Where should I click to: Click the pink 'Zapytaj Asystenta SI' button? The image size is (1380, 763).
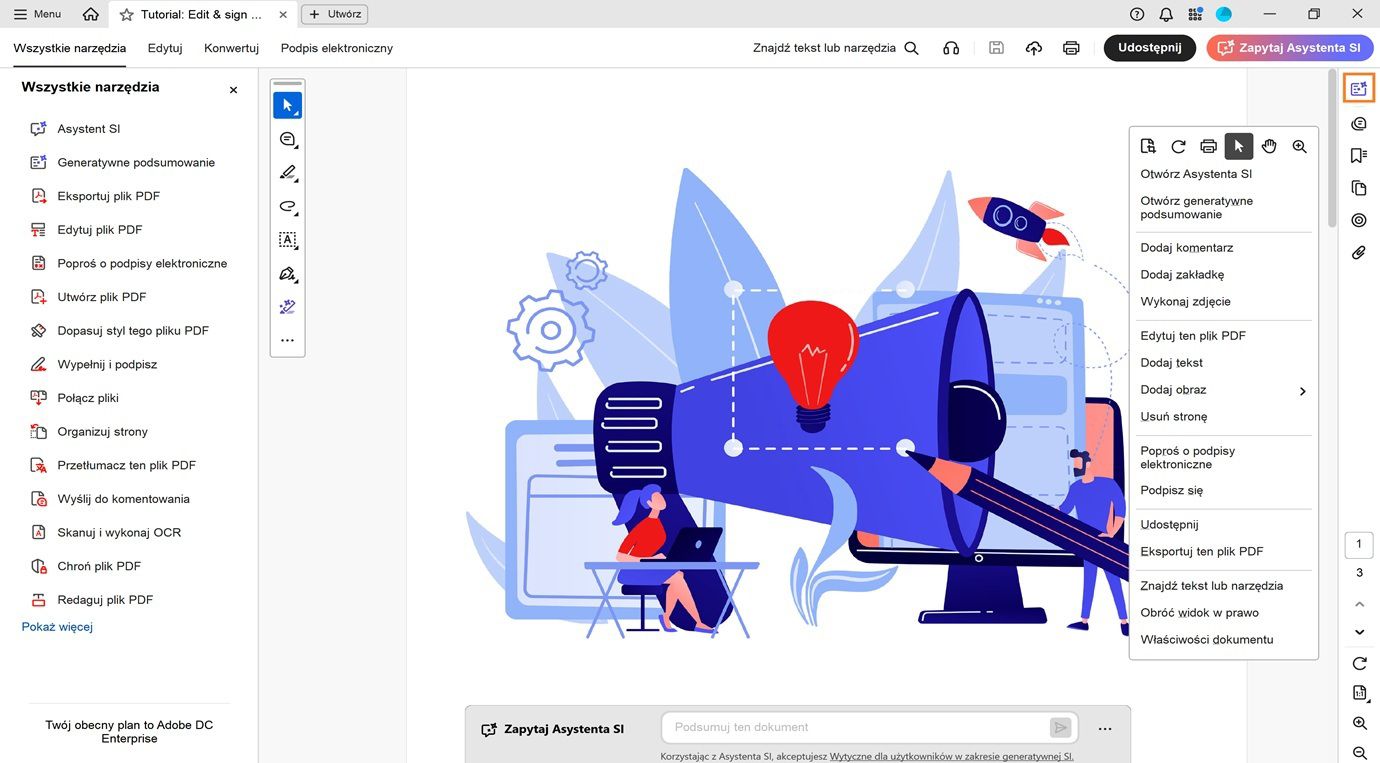[x=1290, y=48]
